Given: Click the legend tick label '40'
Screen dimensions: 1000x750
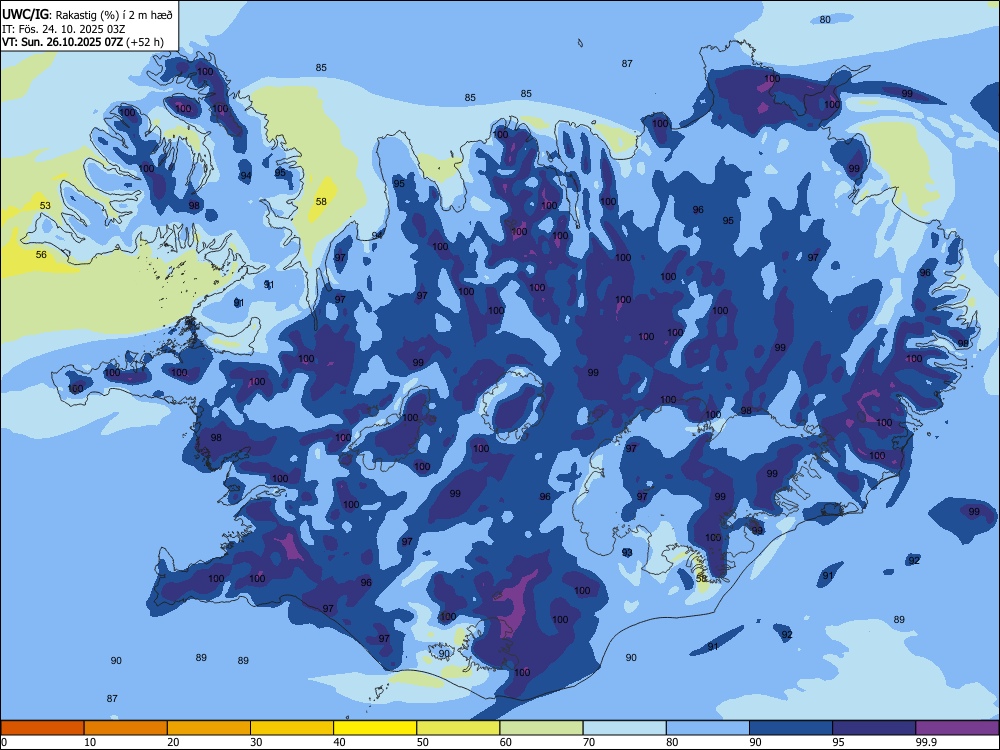Looking at the screenshot, I should [339, 742].
